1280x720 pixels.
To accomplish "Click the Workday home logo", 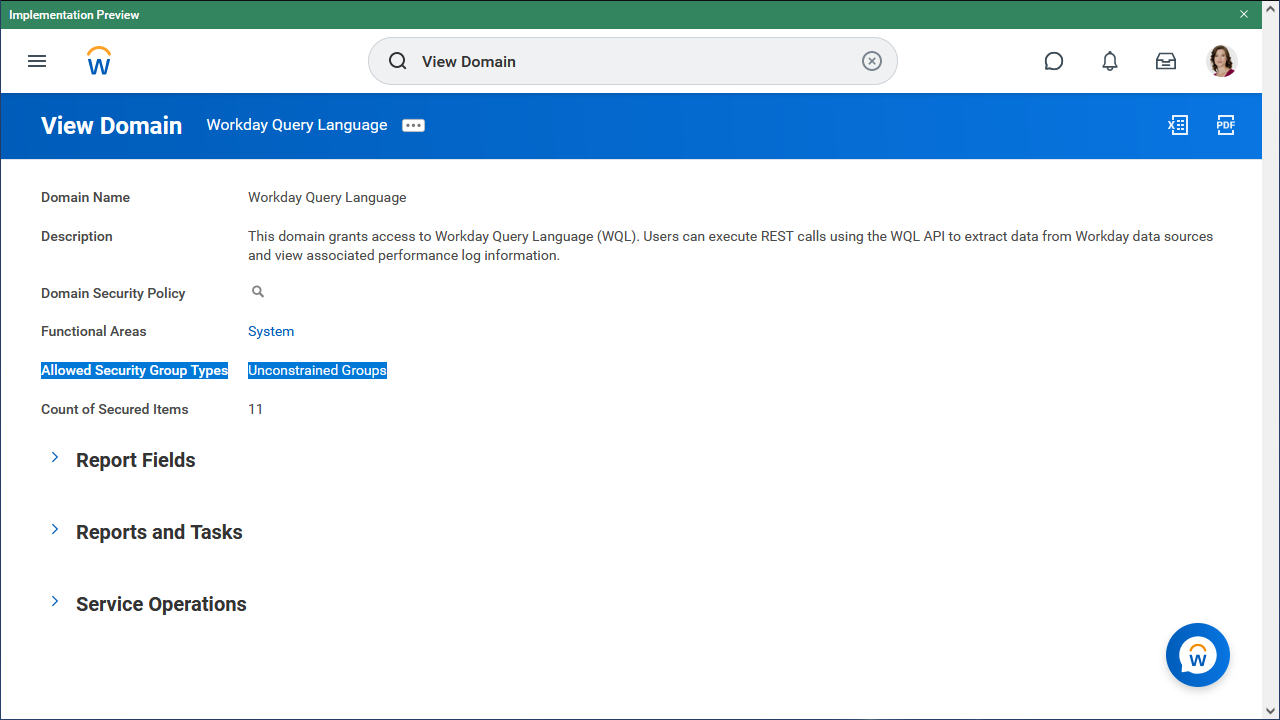I will (x=98, y=61).
